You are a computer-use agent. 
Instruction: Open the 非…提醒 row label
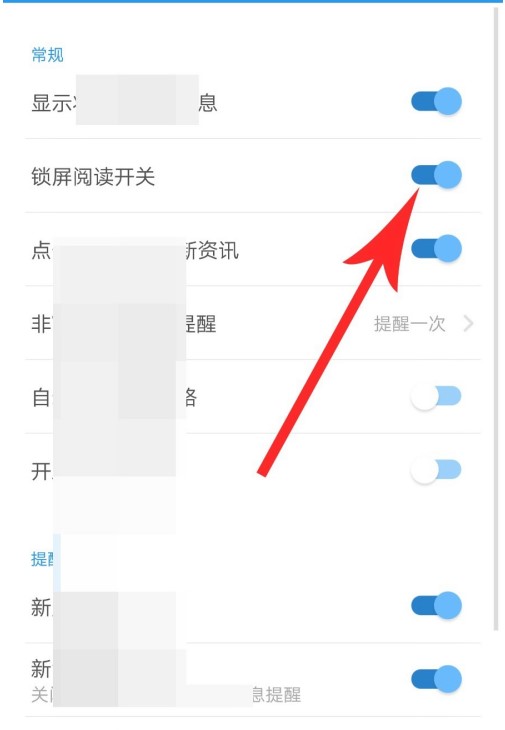click(x=124, y=324)
